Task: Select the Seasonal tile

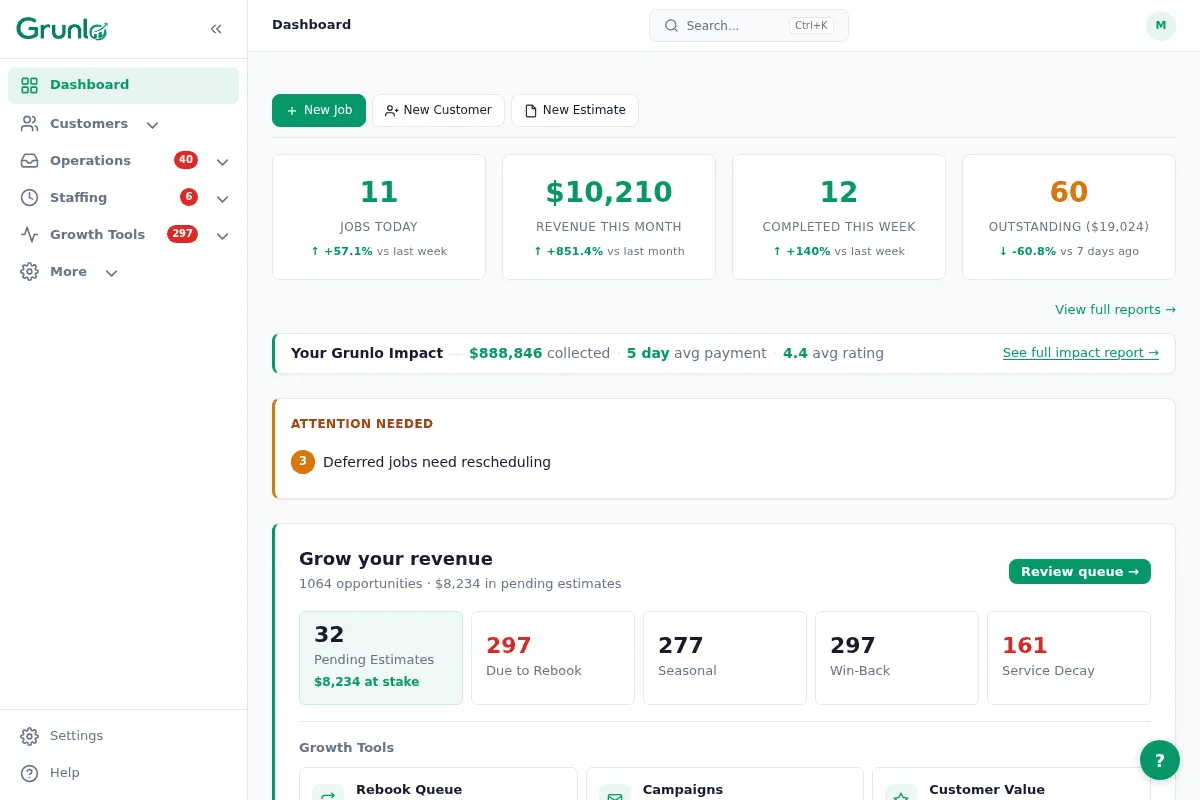Action: (x=725, y=658)
